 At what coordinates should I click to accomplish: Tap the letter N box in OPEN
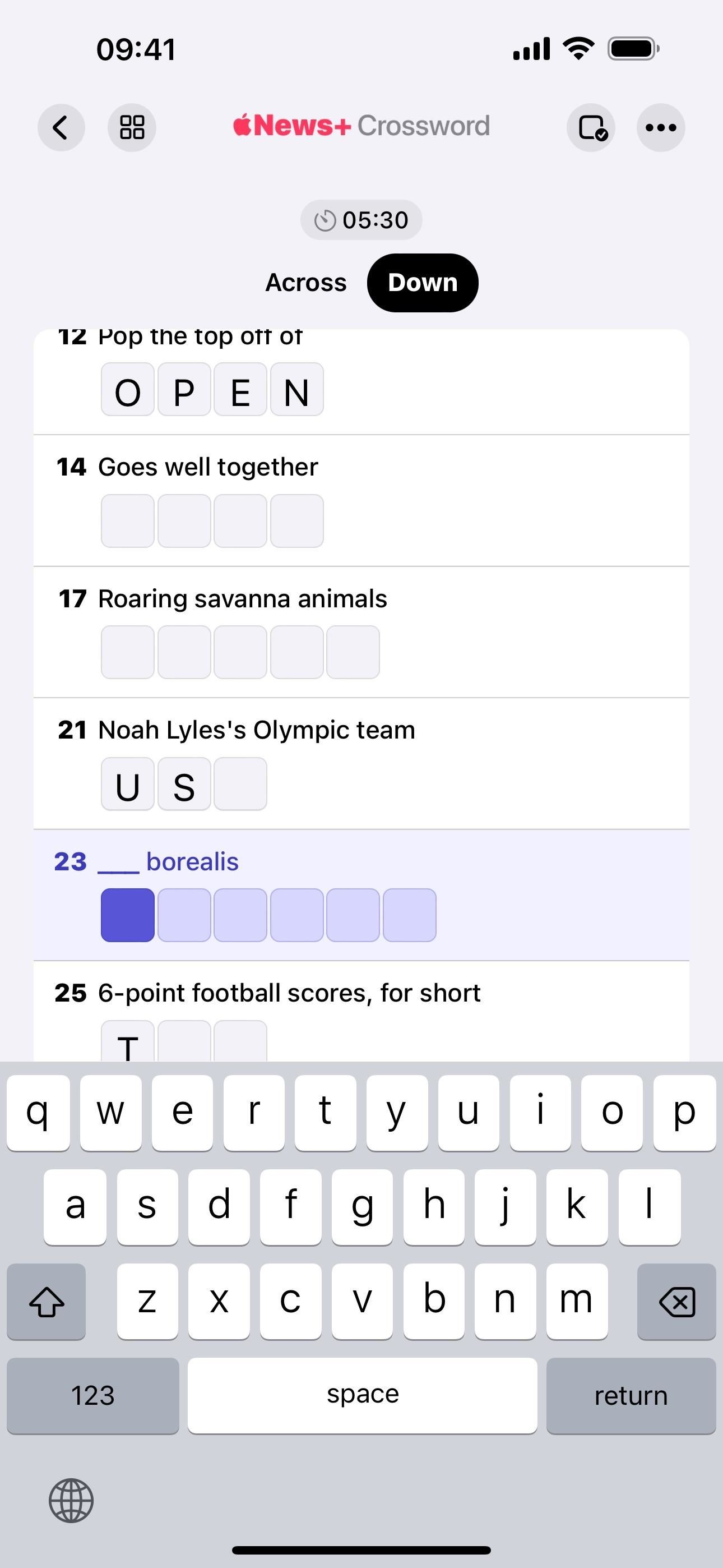click(x=296, y=390)
